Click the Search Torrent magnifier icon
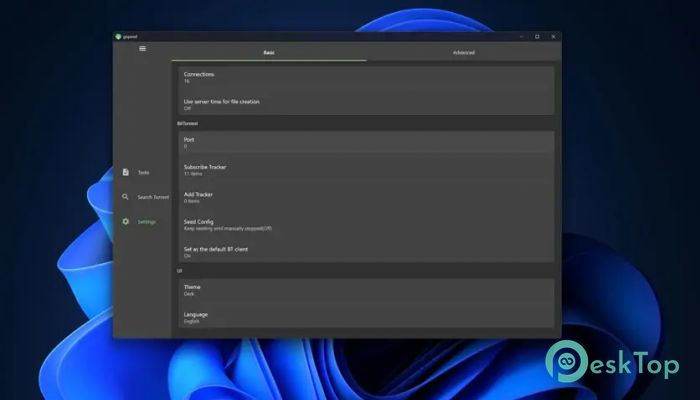 tap(125, 197)
